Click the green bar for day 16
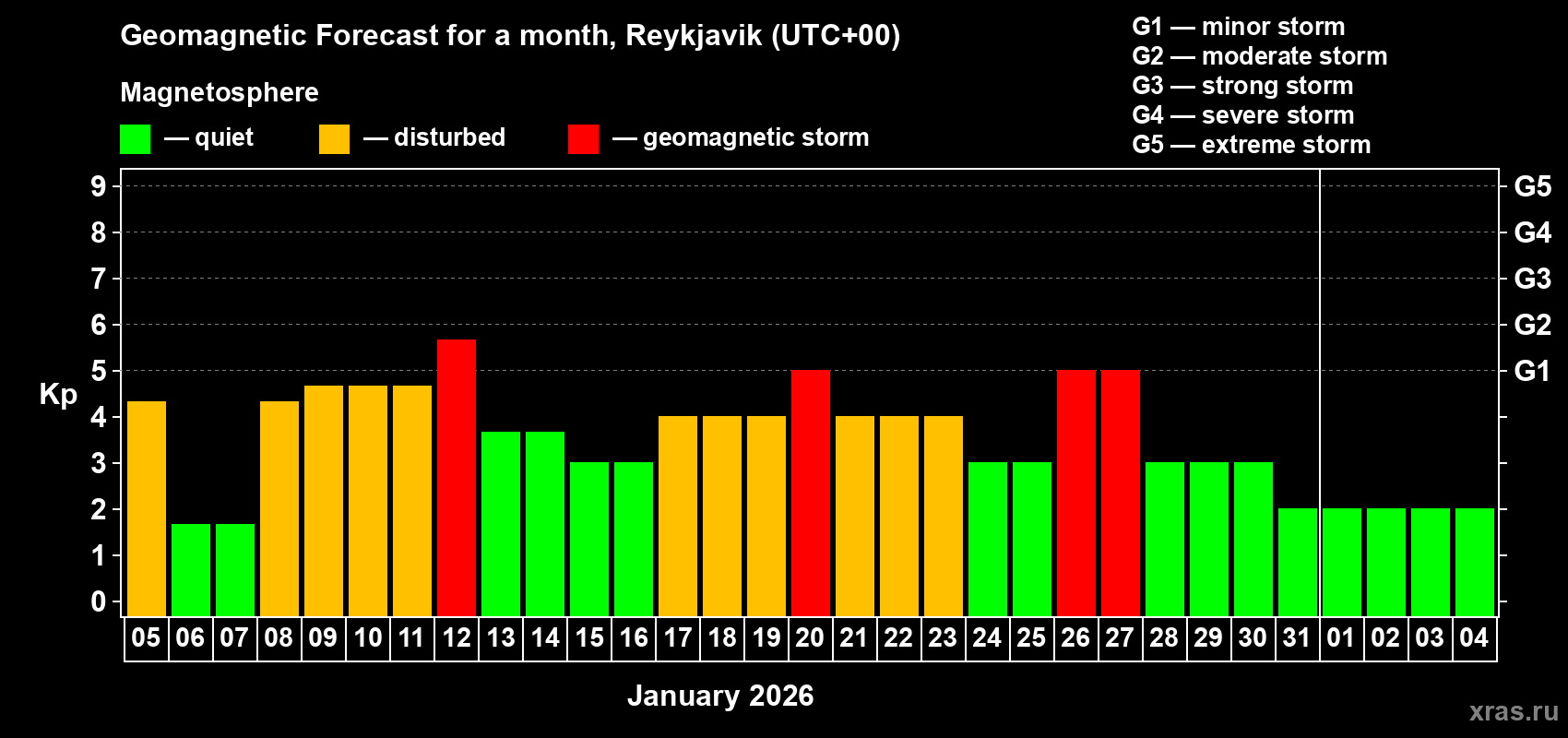Image resolution: width=1568 pixels, height=738 pixels. coord(634,540)
